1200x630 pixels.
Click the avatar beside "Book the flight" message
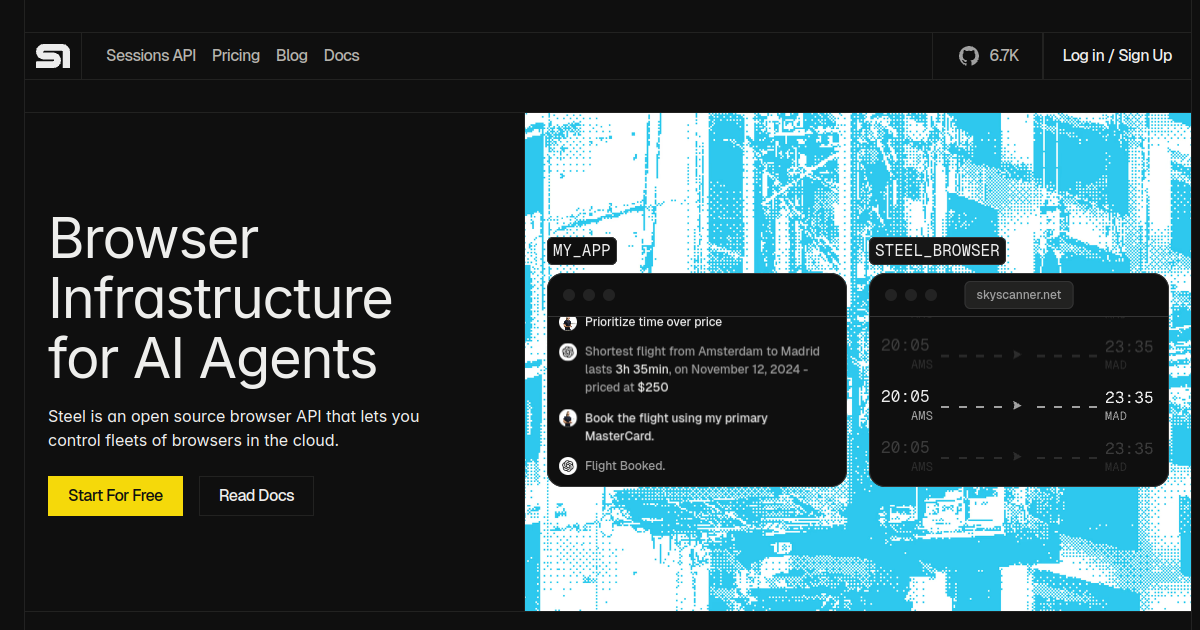(568, 418)
